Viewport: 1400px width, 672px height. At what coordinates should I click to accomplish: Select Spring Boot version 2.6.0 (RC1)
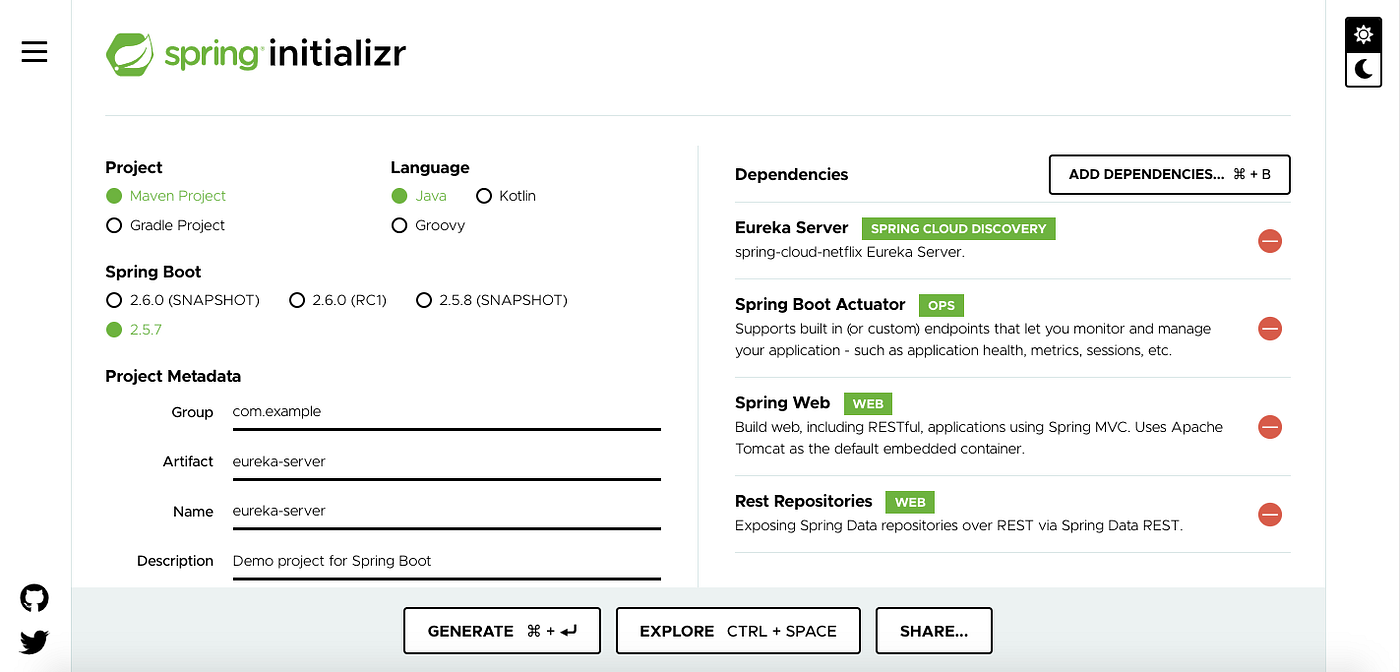297,300
